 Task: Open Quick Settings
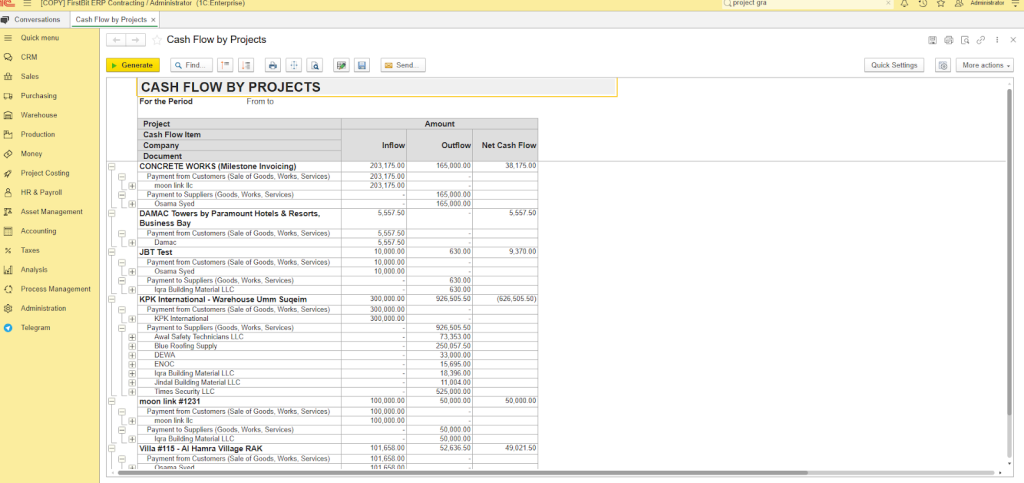coord(893,65)
